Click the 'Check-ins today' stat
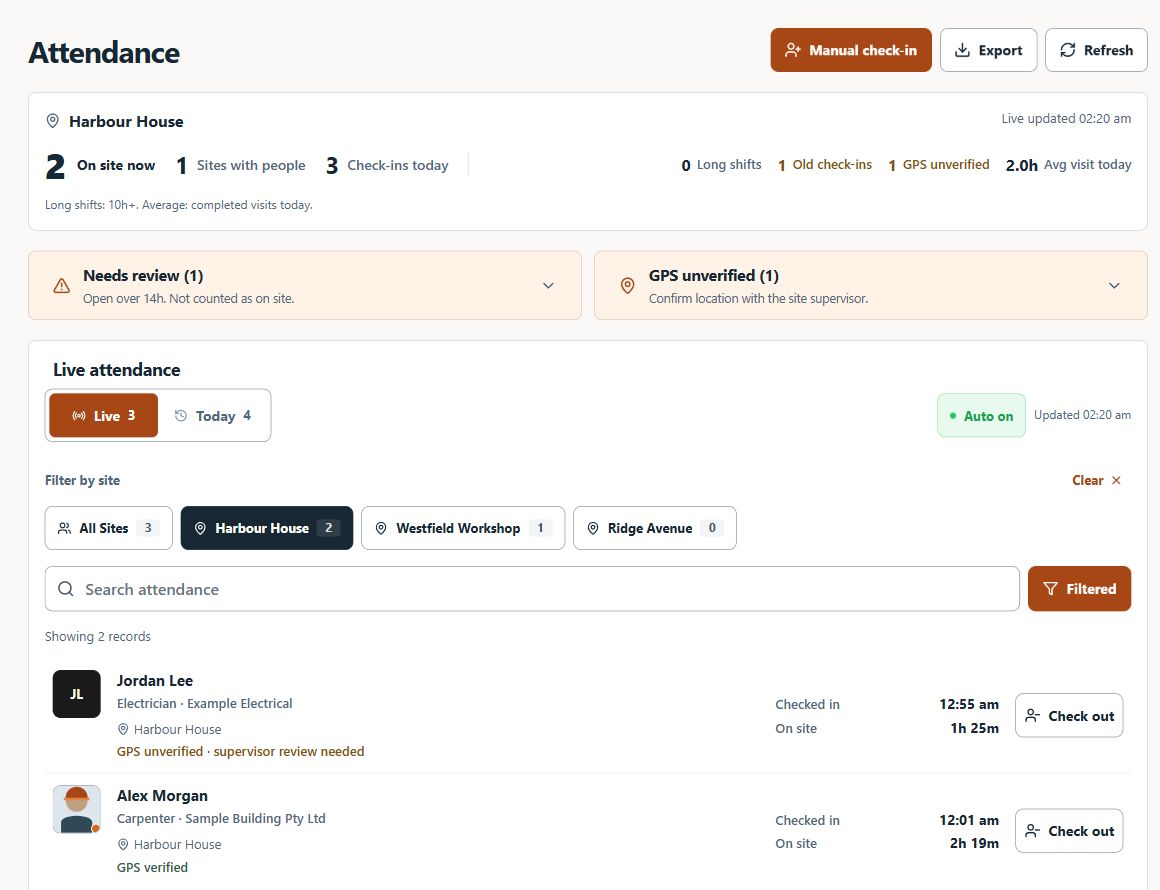The image size is (1160, 890). click(387, 166)
